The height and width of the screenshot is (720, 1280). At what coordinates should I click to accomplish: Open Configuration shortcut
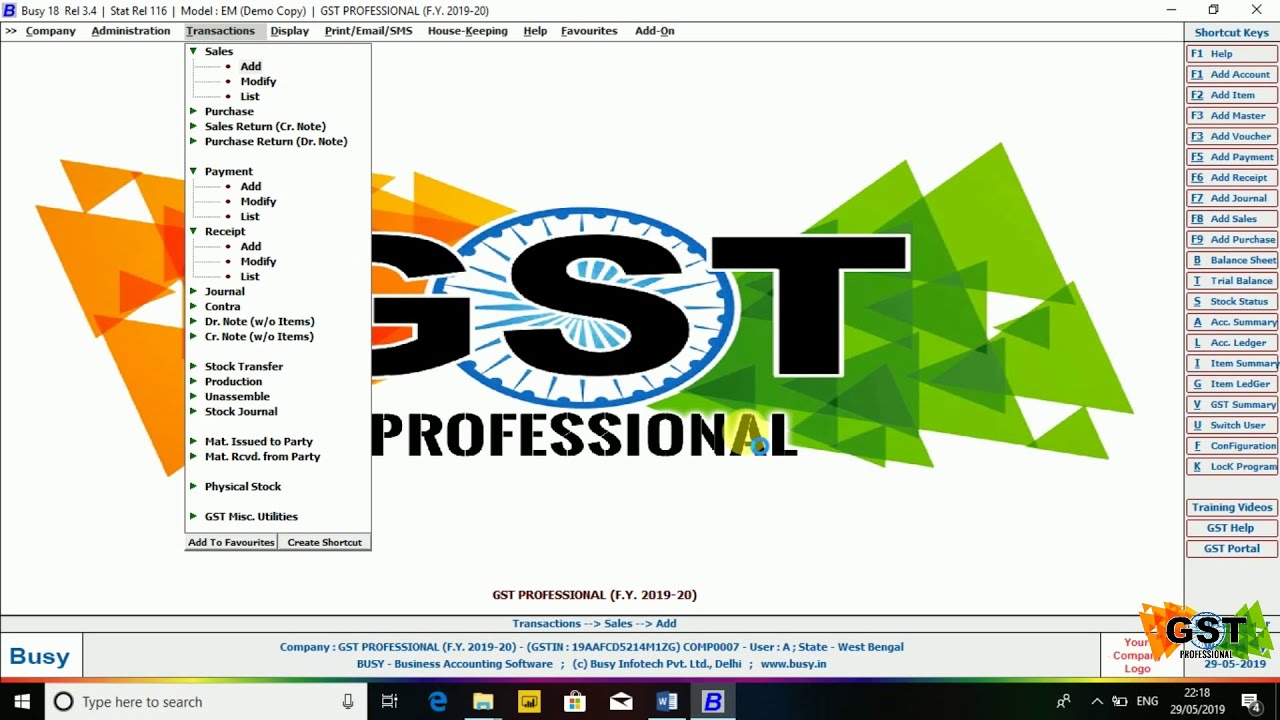pos(1231,446)
